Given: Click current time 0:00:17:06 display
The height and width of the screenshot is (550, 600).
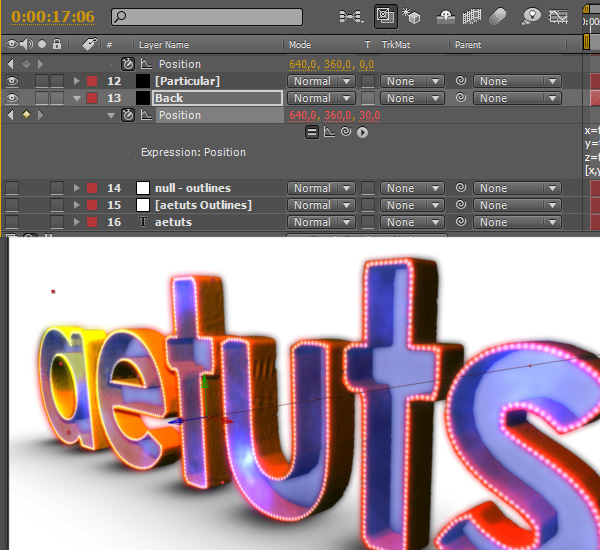Looking at the screenshot, I should 53,16.
